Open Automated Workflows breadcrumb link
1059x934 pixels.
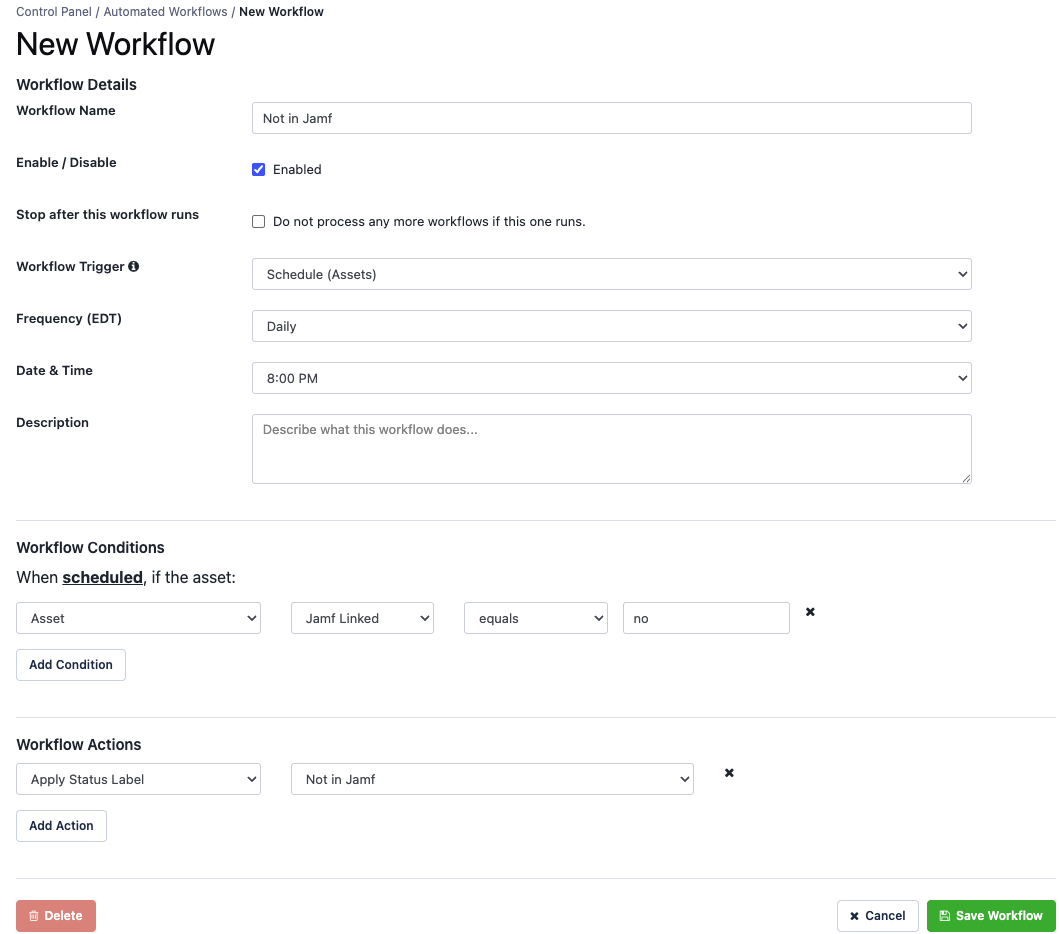pyautogui.click(x=165, y=11)
